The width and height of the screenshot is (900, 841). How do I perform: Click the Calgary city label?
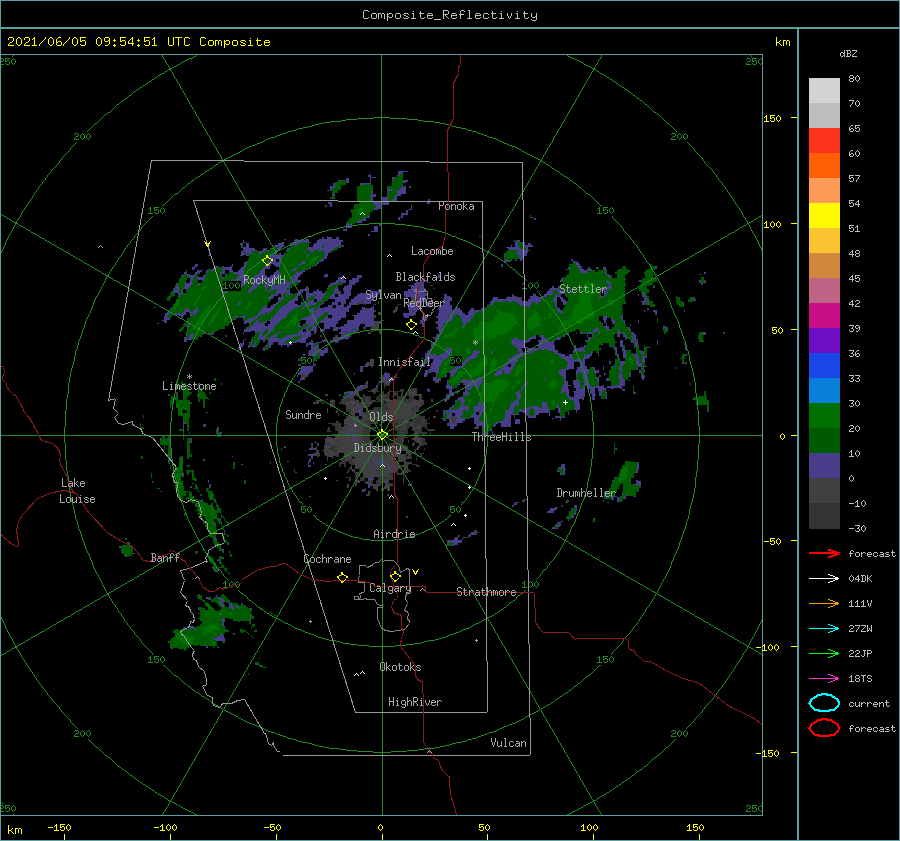point(390,588)
